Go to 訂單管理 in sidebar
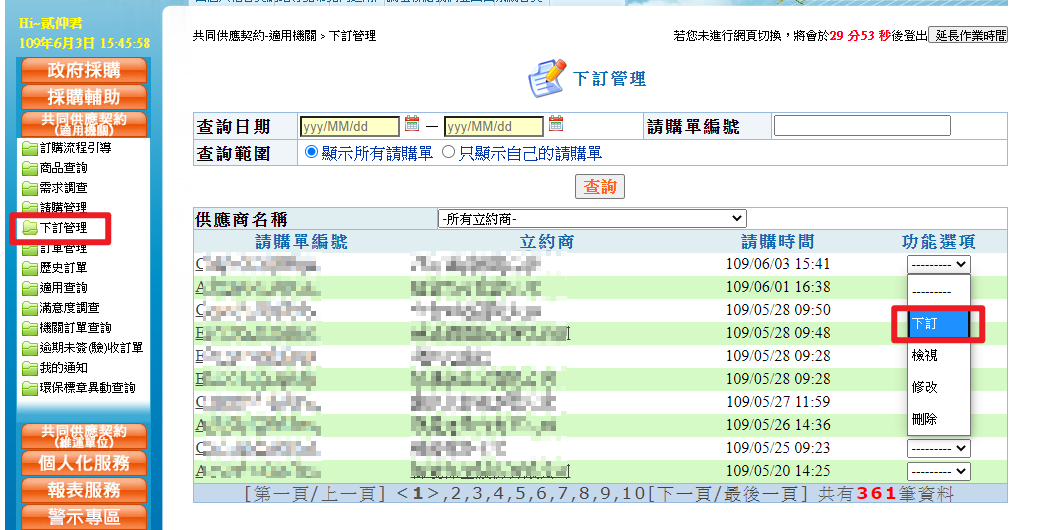 click(x=63, y=248)
